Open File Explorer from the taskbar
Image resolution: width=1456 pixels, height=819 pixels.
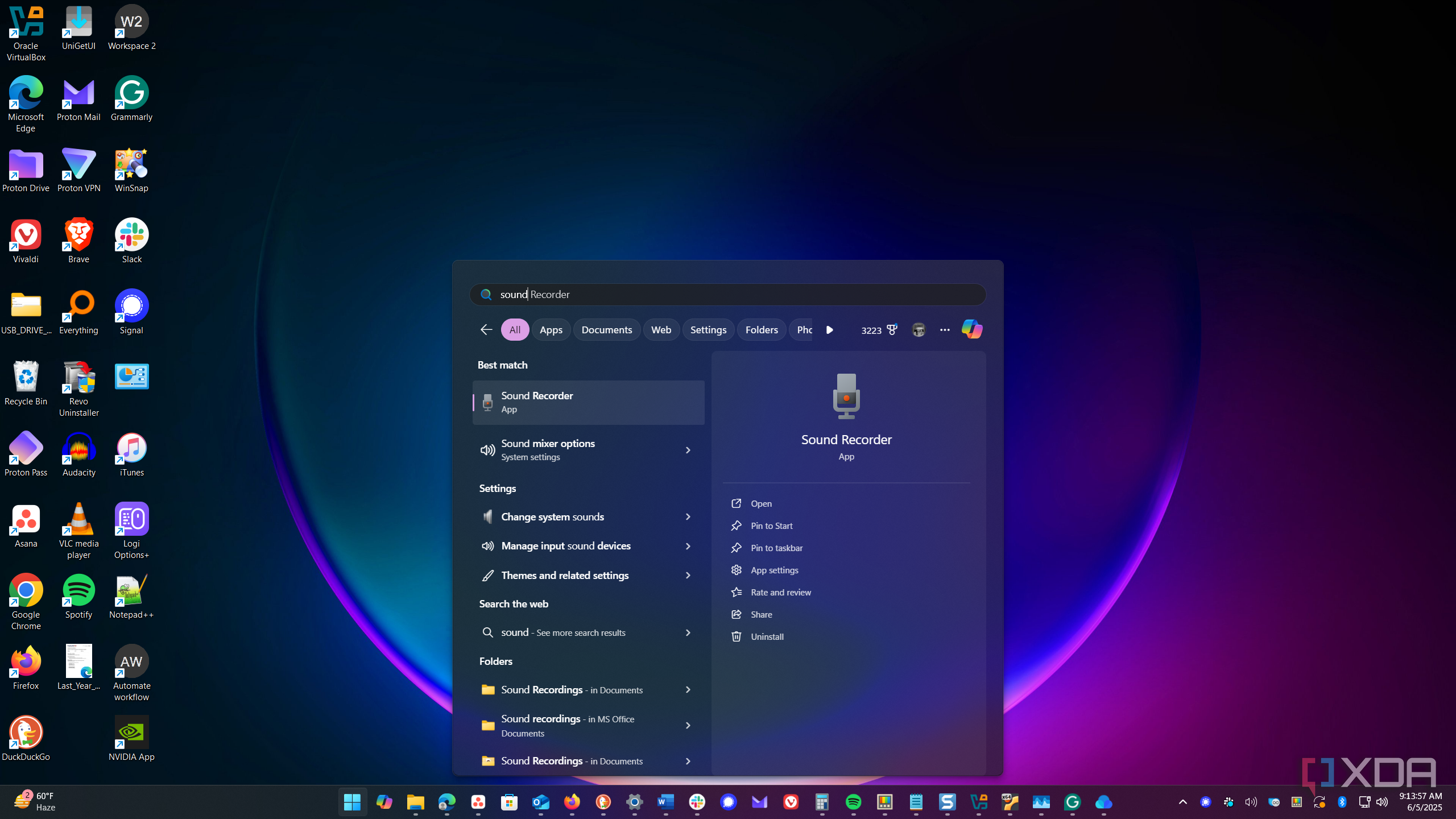415,802
